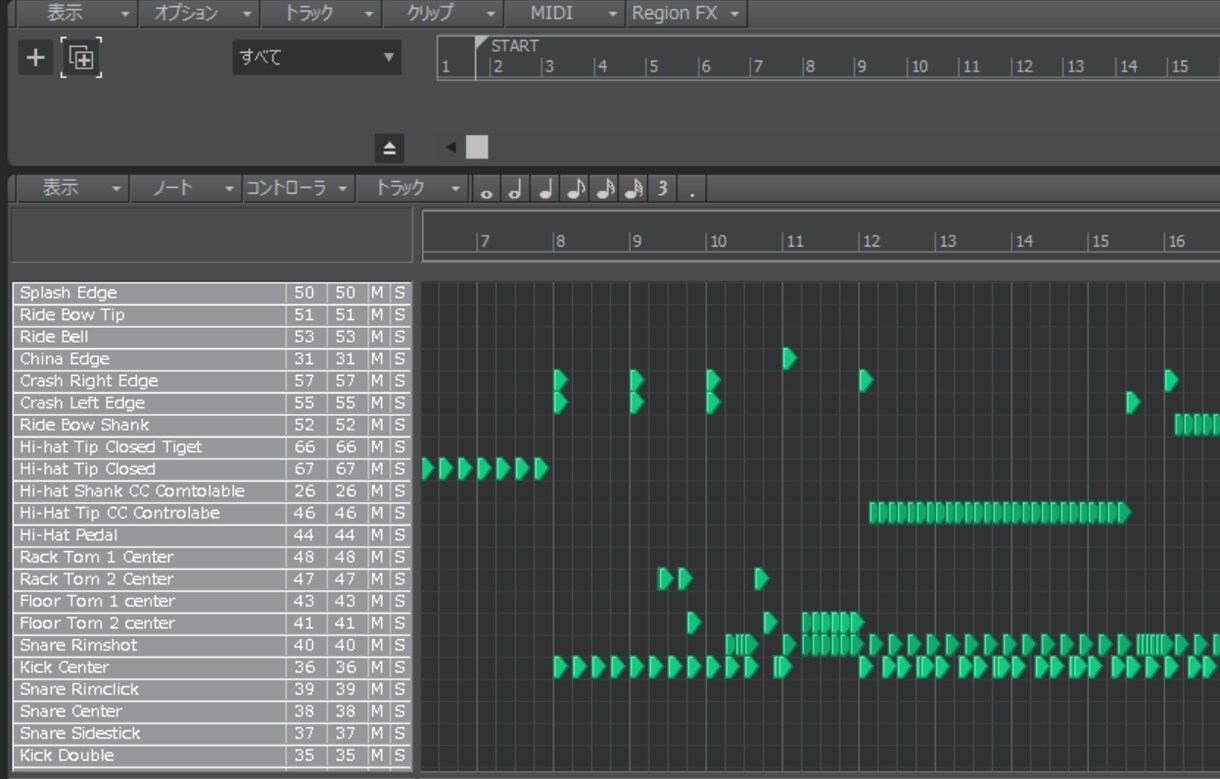1220x779 pixels.
Task: Select the 'Hi-hat Shank CC Comtolable' drum name
Action: 132,491
